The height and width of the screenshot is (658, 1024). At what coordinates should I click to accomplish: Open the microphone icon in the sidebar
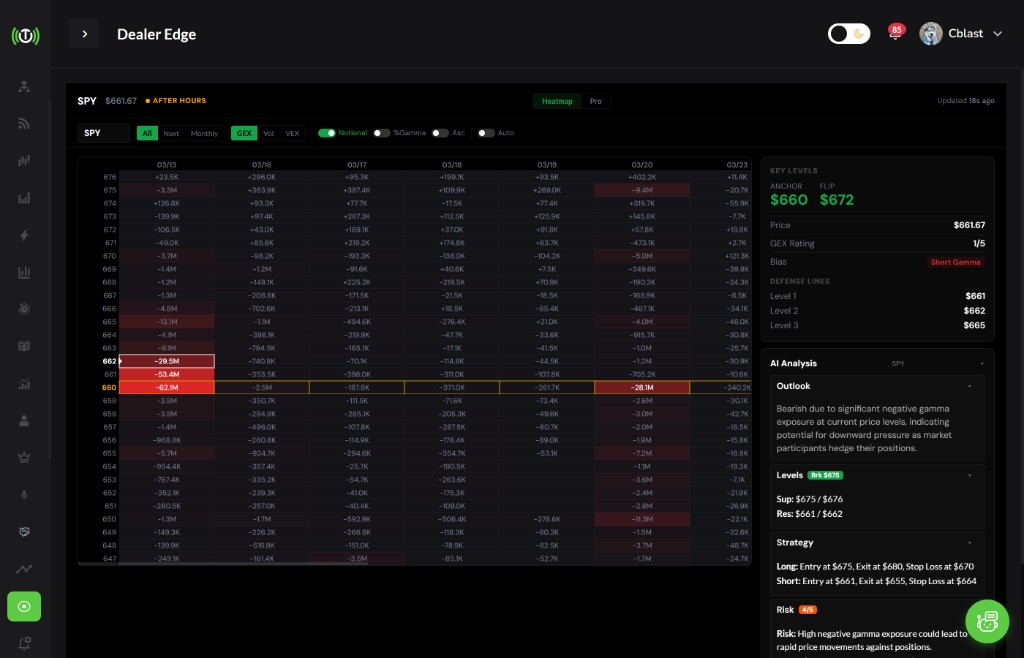(x=24, y=494)
